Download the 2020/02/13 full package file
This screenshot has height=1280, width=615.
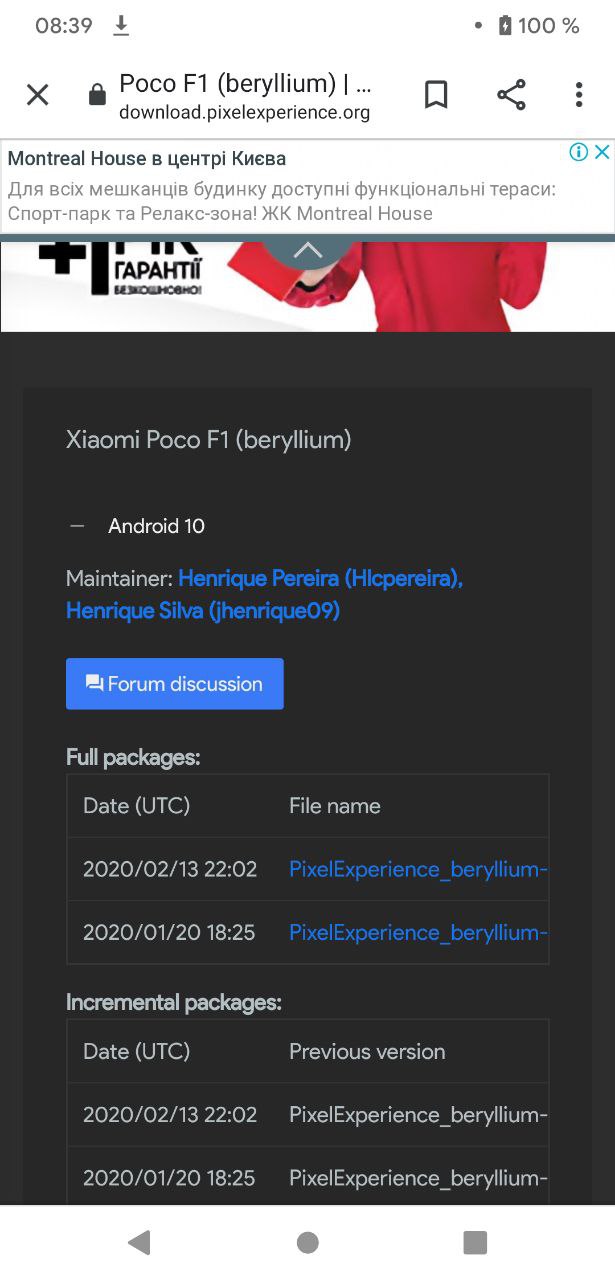click(x=418, y=869)
